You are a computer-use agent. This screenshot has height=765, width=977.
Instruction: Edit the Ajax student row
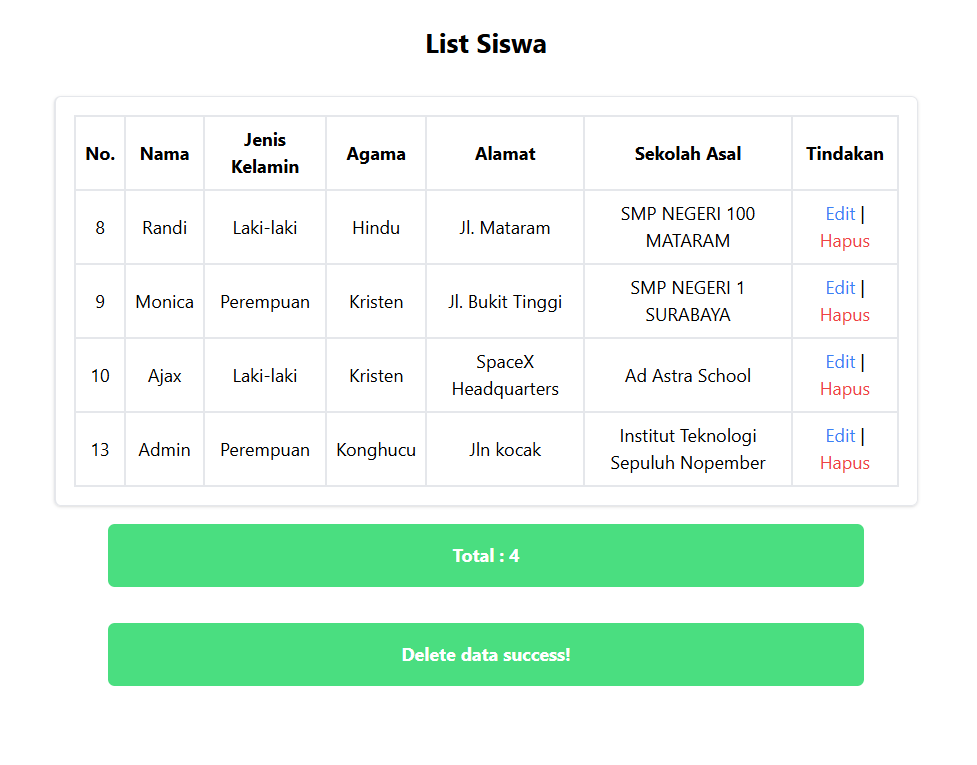[x=840, y=362]
